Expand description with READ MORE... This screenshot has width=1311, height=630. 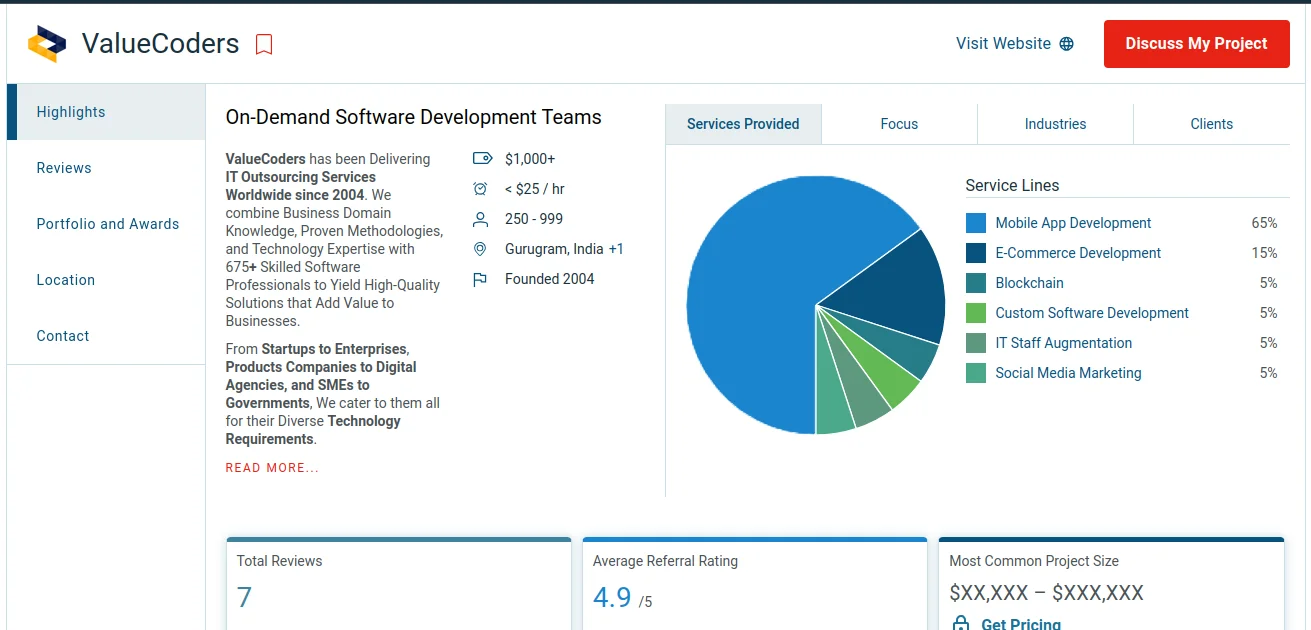(x=272, y=468)
